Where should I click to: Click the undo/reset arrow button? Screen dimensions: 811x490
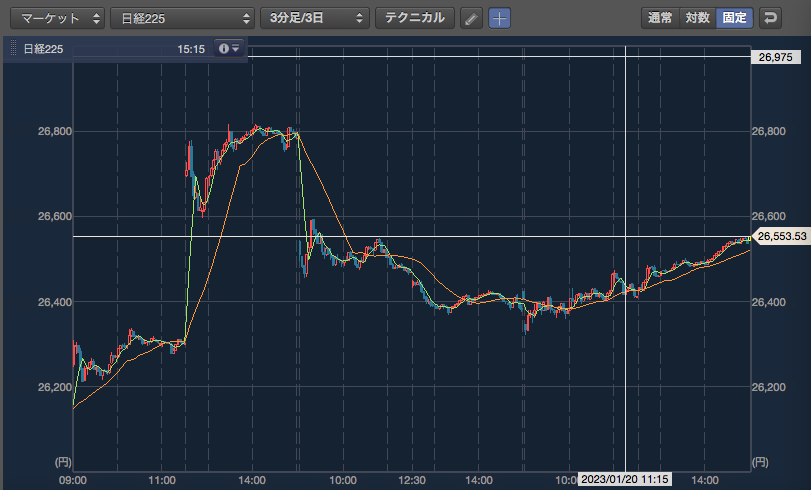click(x=770, y=18)
